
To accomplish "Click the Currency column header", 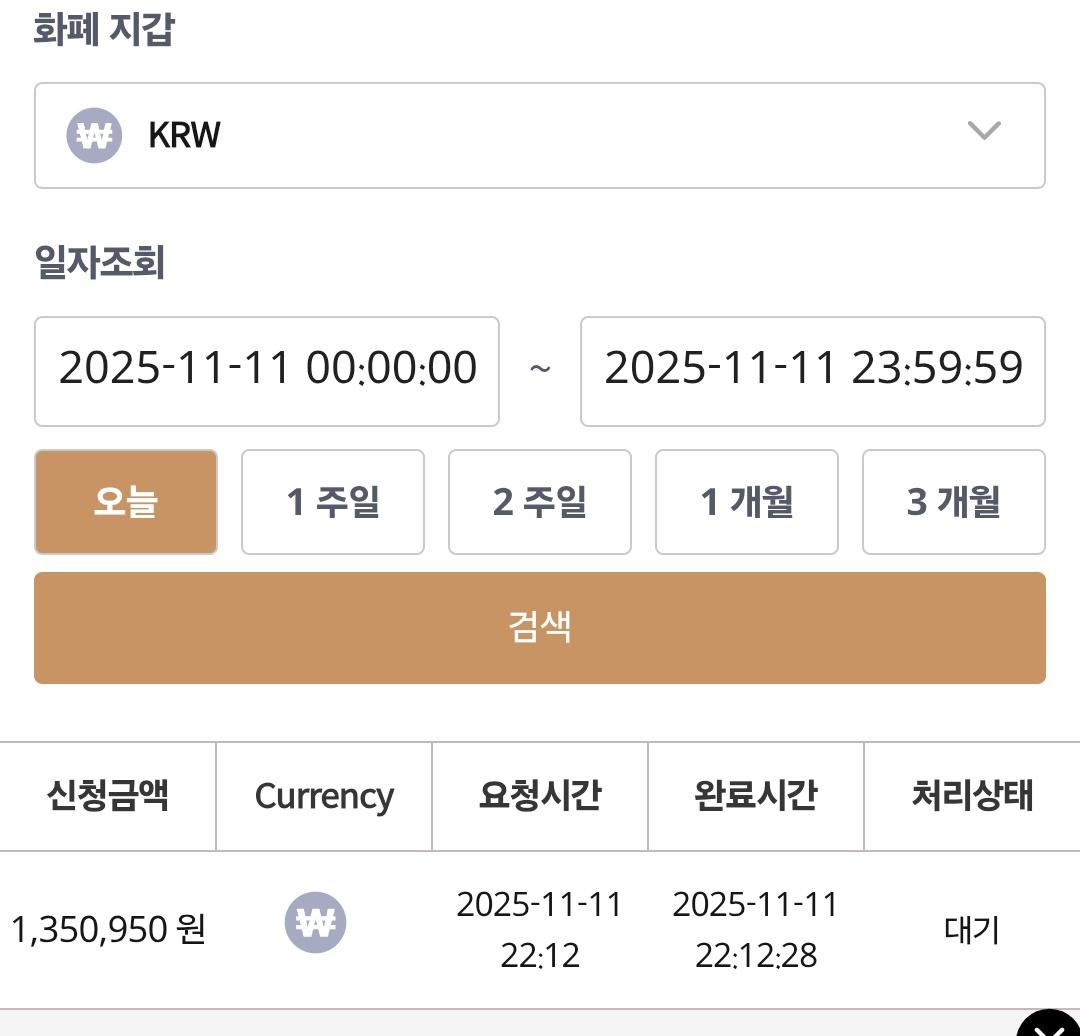I will coord(324,796).
